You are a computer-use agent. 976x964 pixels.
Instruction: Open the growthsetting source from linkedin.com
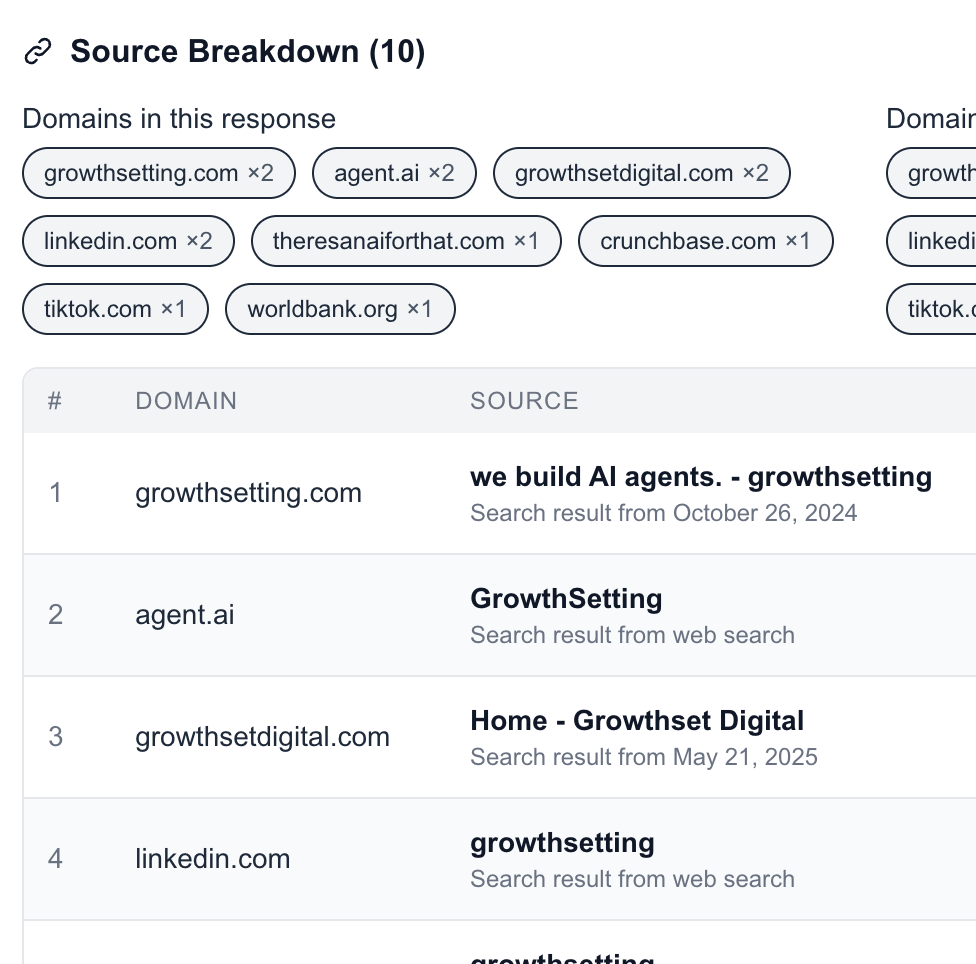click(562, 843)
